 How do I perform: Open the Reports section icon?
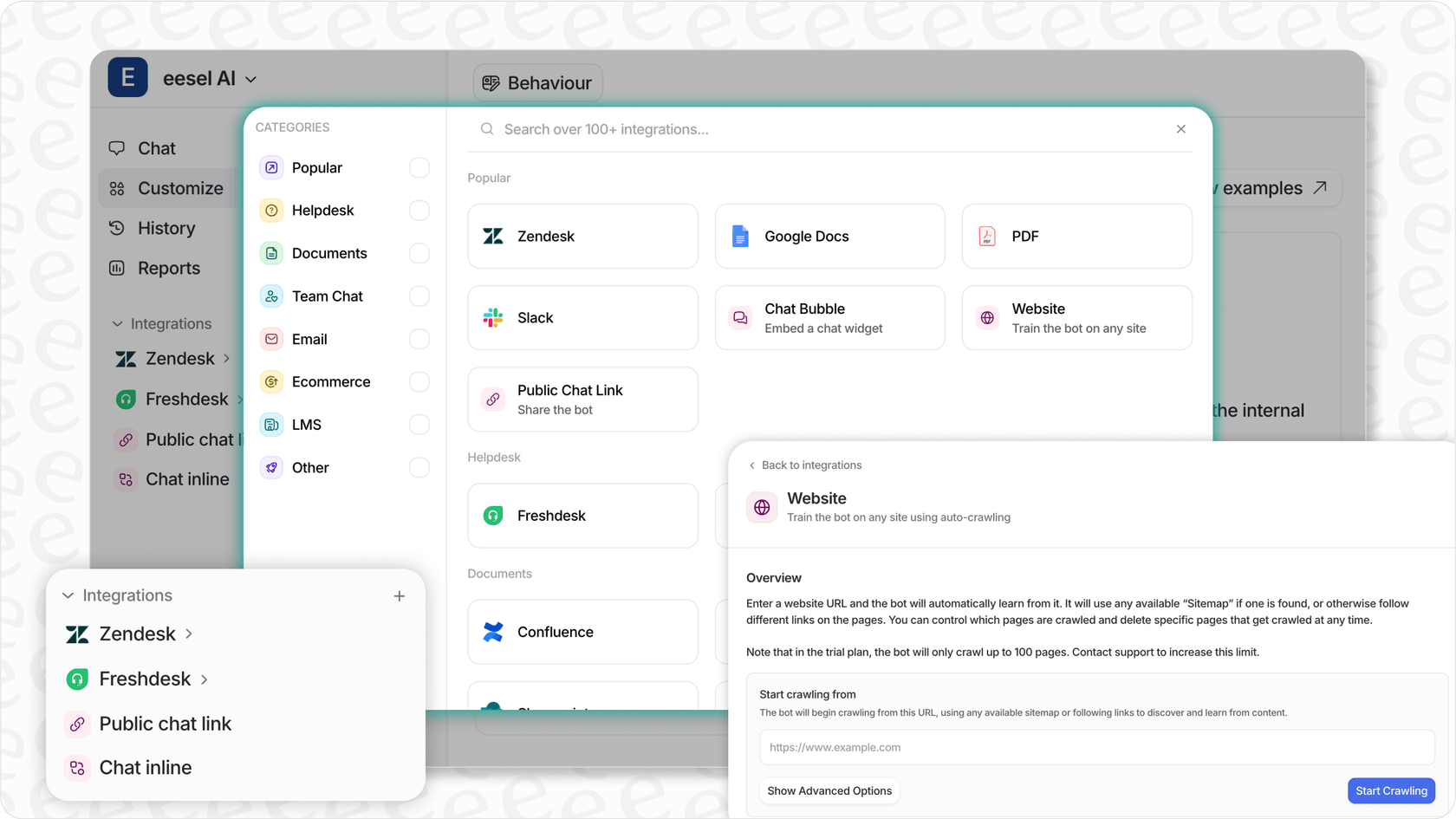pos(117,268)
